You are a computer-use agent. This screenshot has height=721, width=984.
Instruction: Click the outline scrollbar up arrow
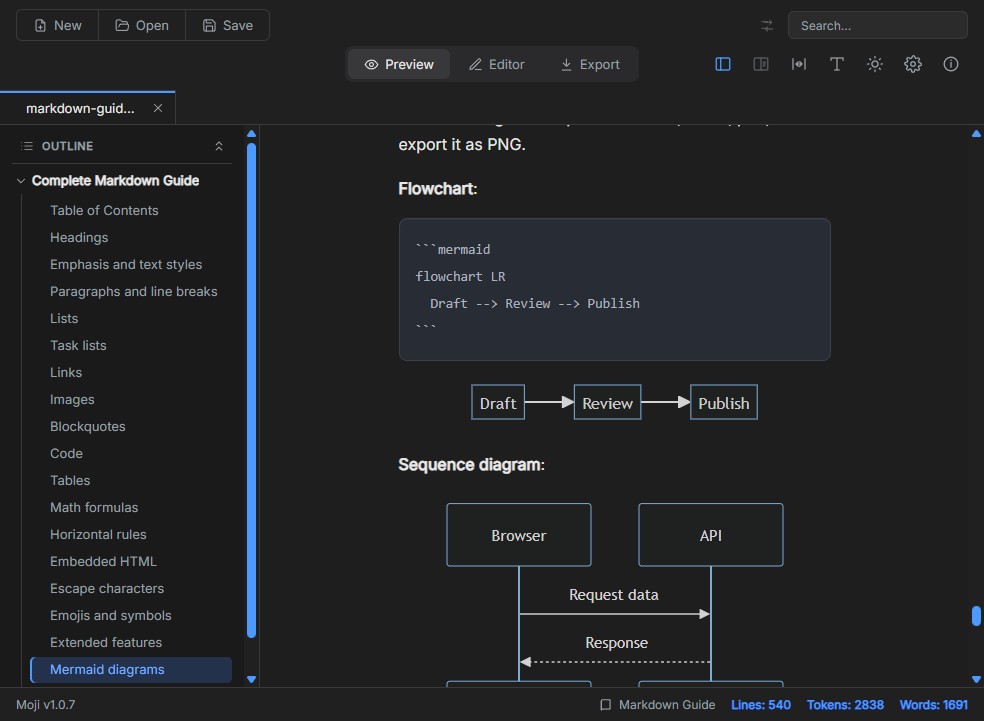[252, 134]
